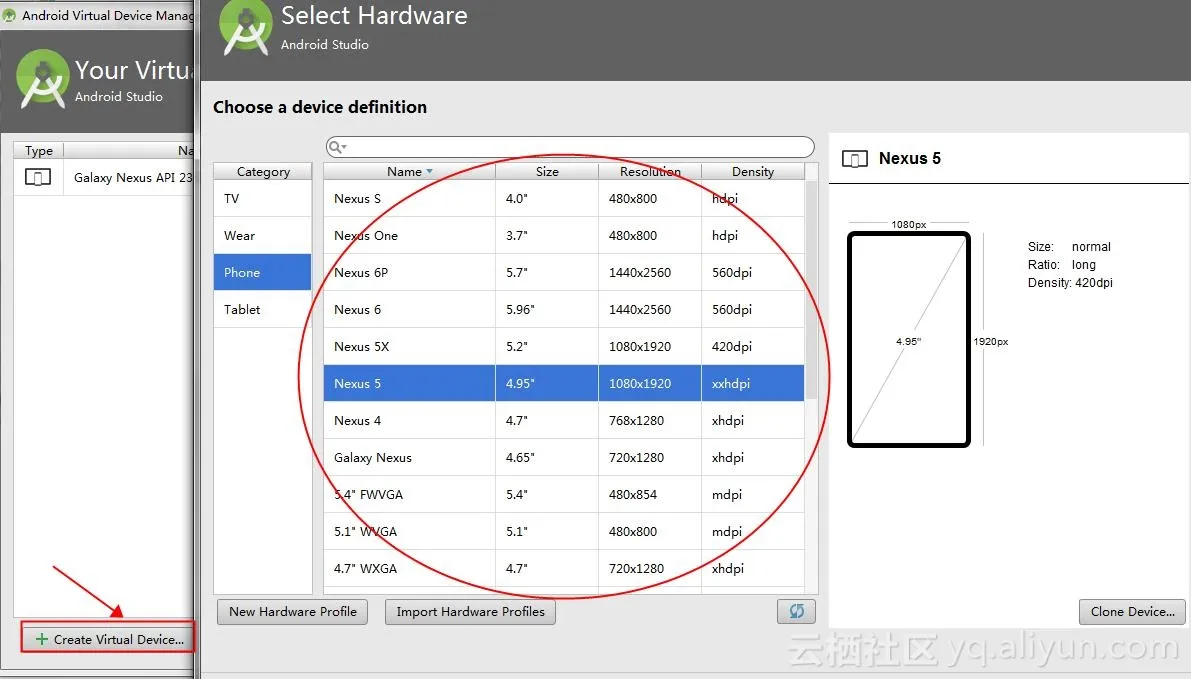Select the 5.1" WVGA row

564,531
